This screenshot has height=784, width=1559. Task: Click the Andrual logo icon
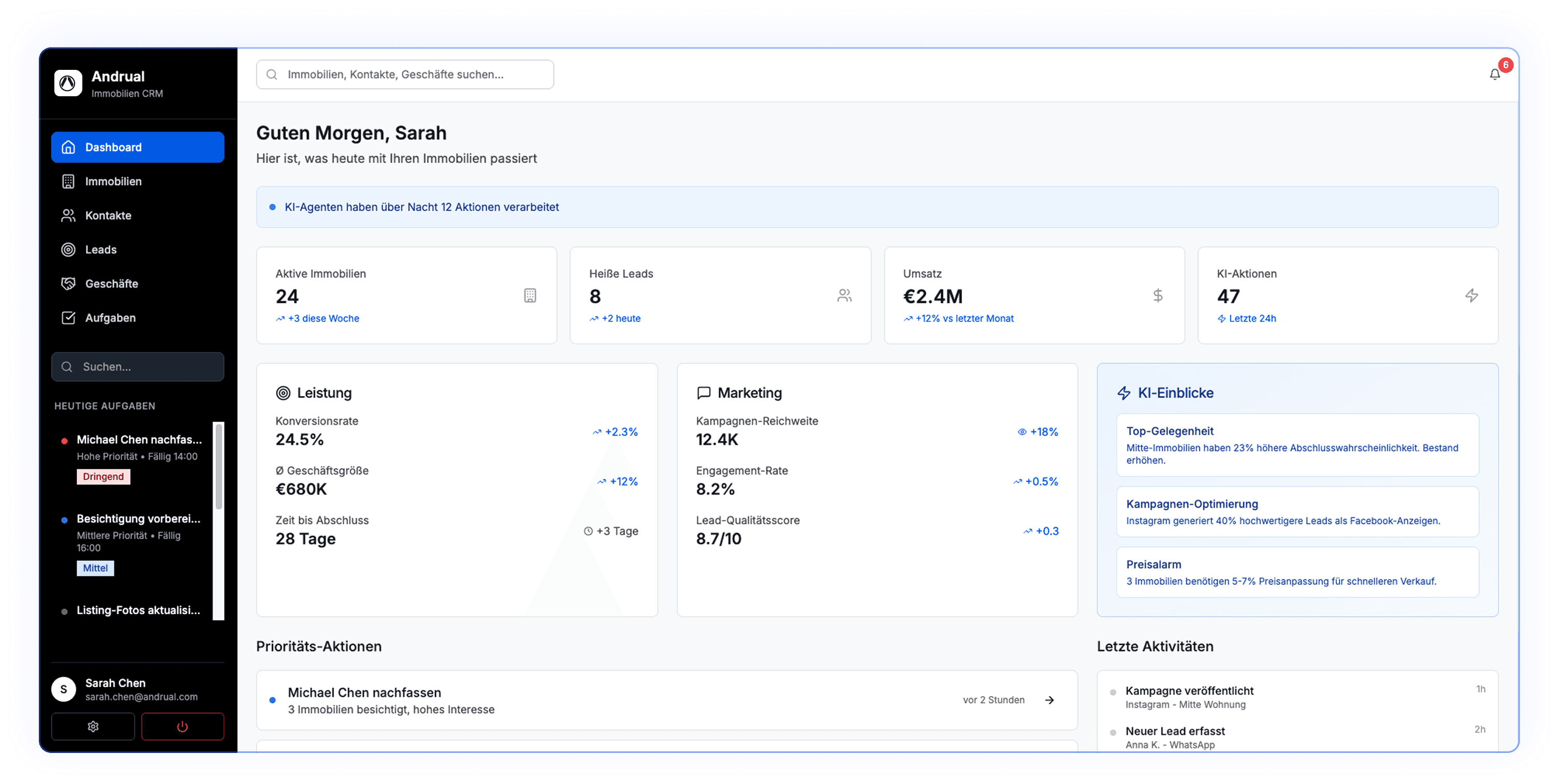68,83
